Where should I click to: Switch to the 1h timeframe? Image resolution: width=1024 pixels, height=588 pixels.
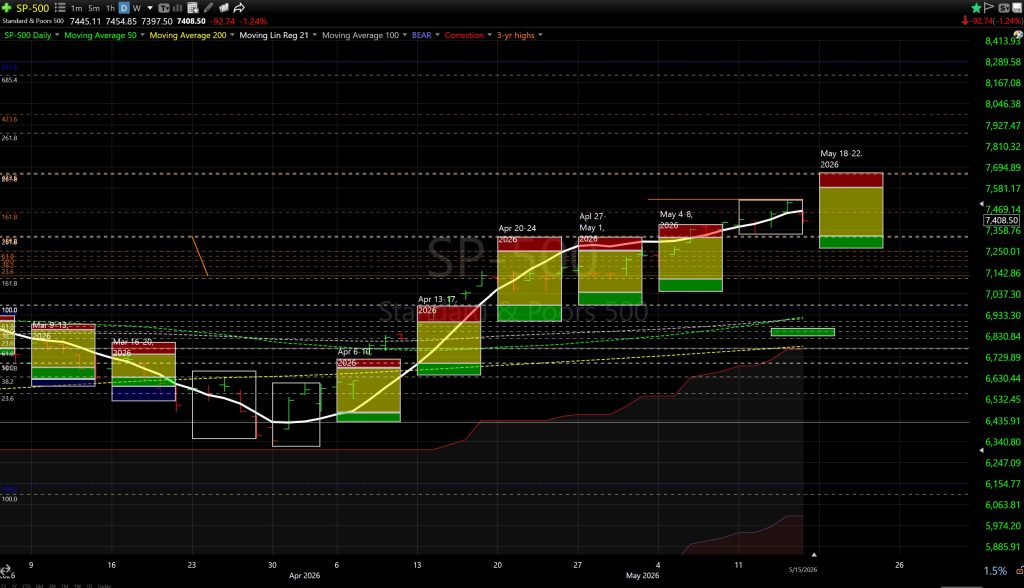click(x=110, y=8)
